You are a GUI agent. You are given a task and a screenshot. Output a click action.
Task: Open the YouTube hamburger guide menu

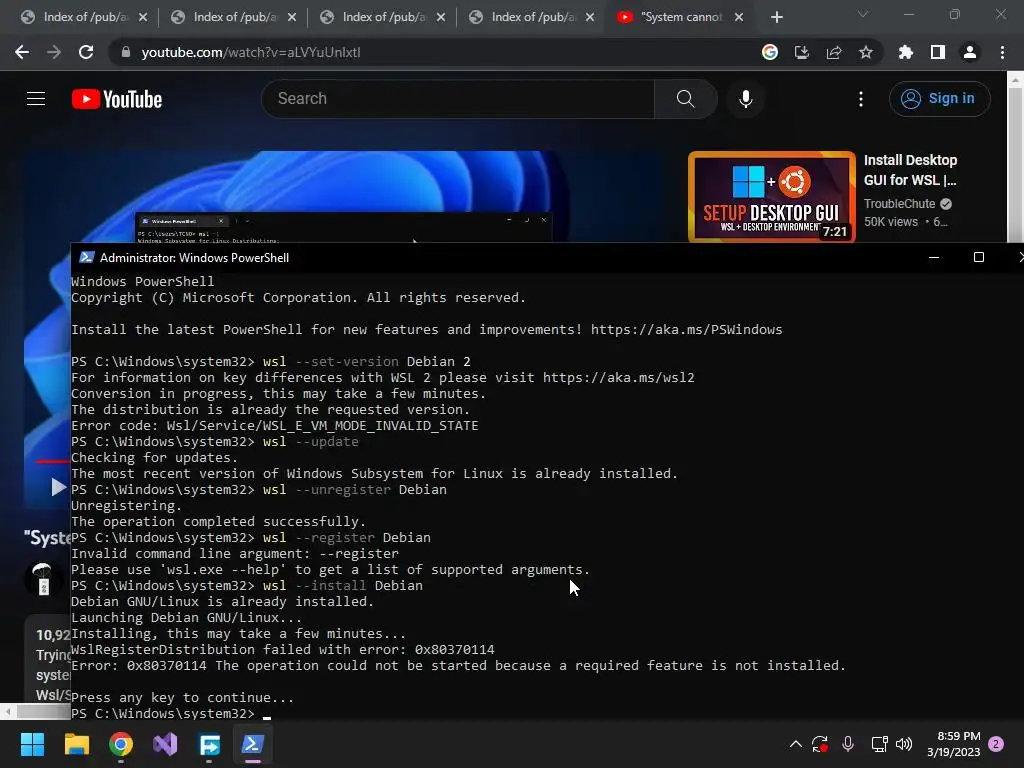[36, 99]
